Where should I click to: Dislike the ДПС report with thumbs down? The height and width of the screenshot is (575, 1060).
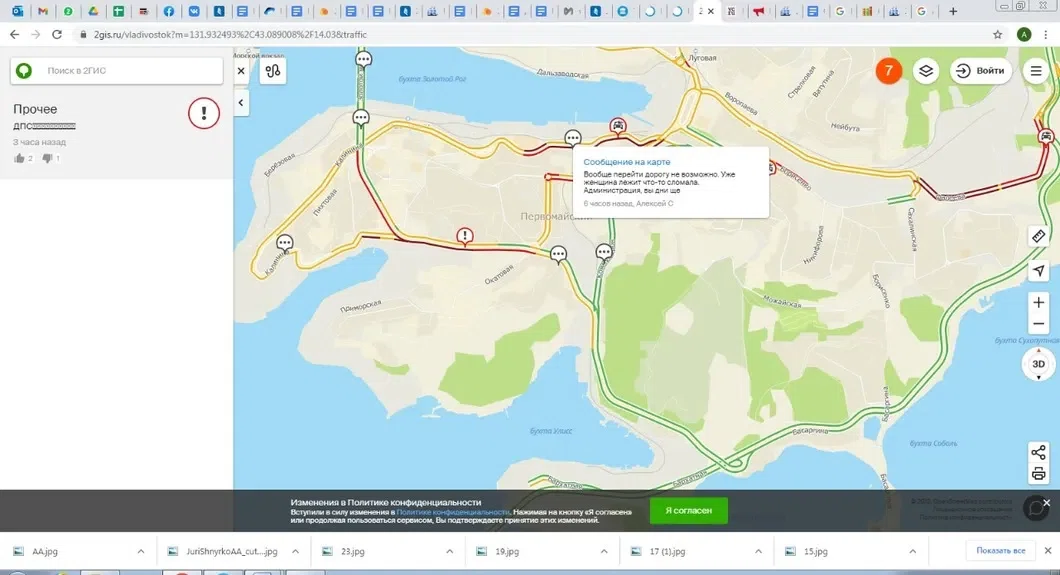[47, 158]
